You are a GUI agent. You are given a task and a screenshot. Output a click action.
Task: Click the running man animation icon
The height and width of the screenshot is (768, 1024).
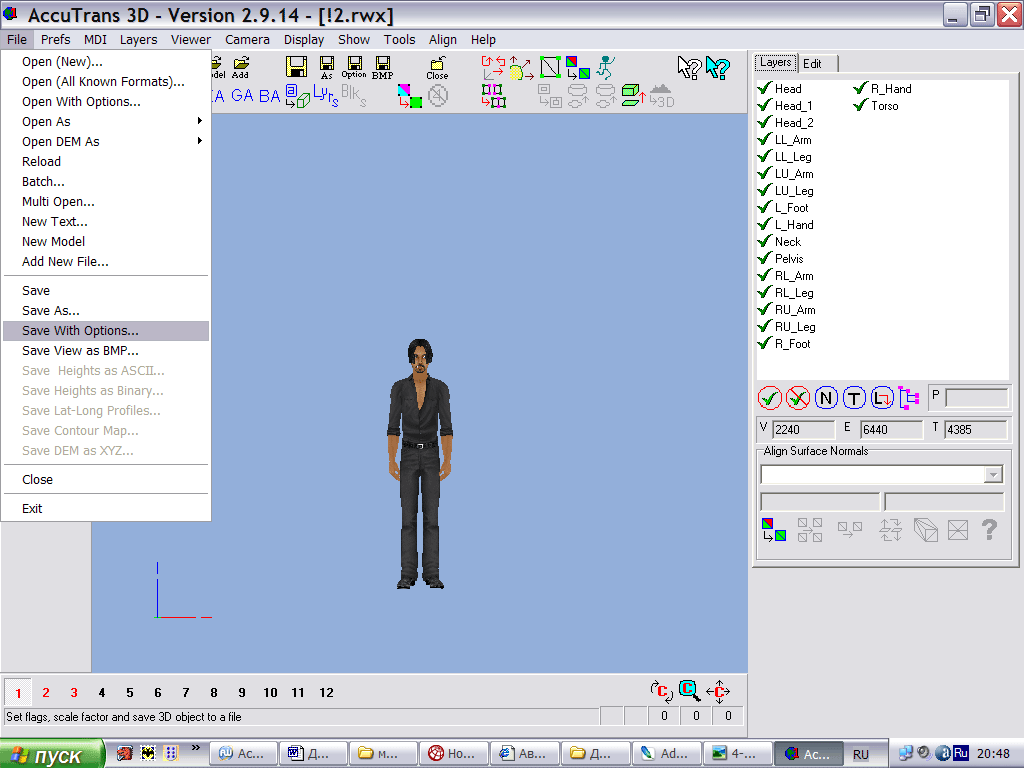click(x=606, y=67)
